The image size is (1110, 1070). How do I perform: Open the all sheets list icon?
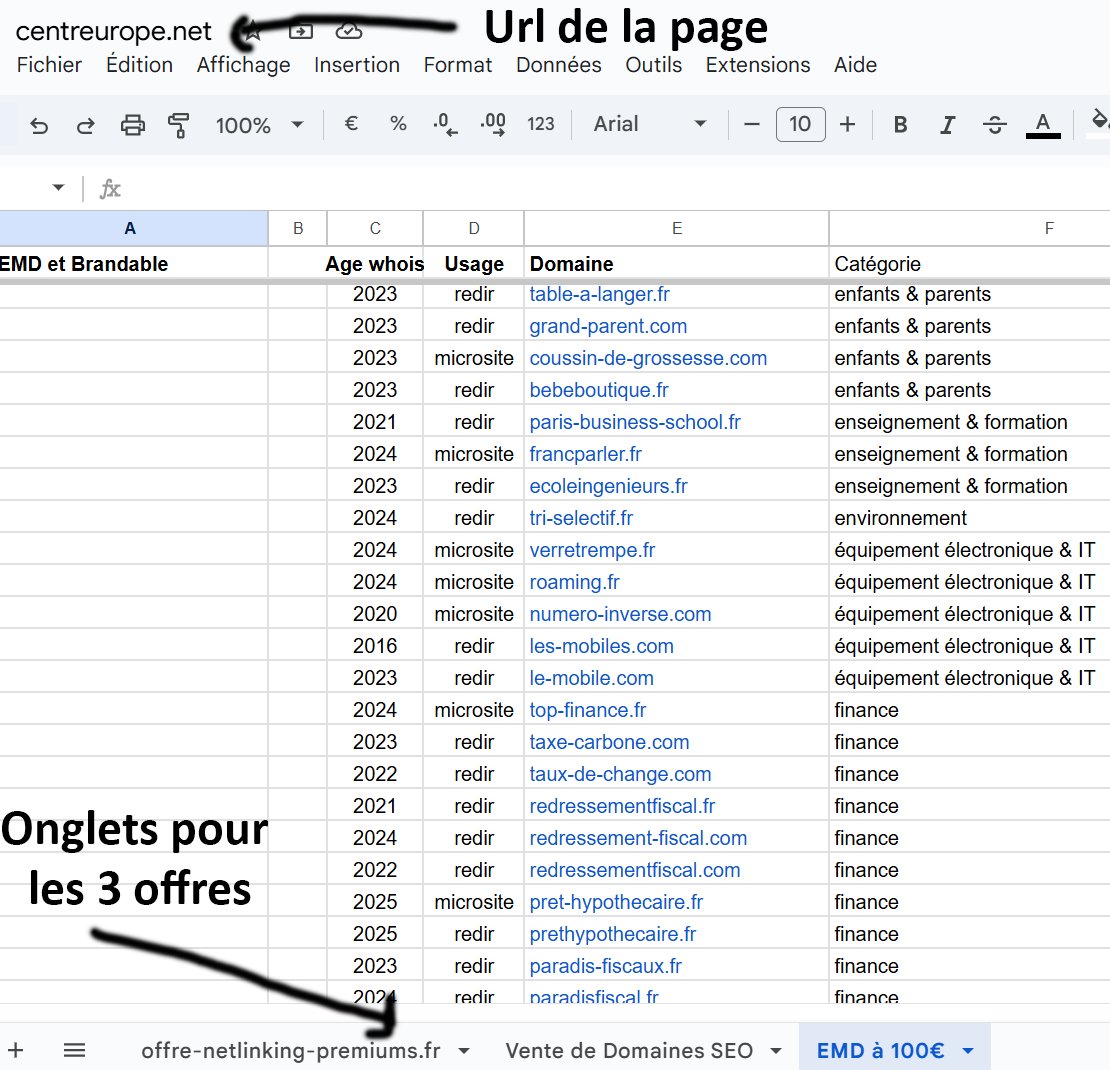pyautogui.click(x=74, y=1050)
